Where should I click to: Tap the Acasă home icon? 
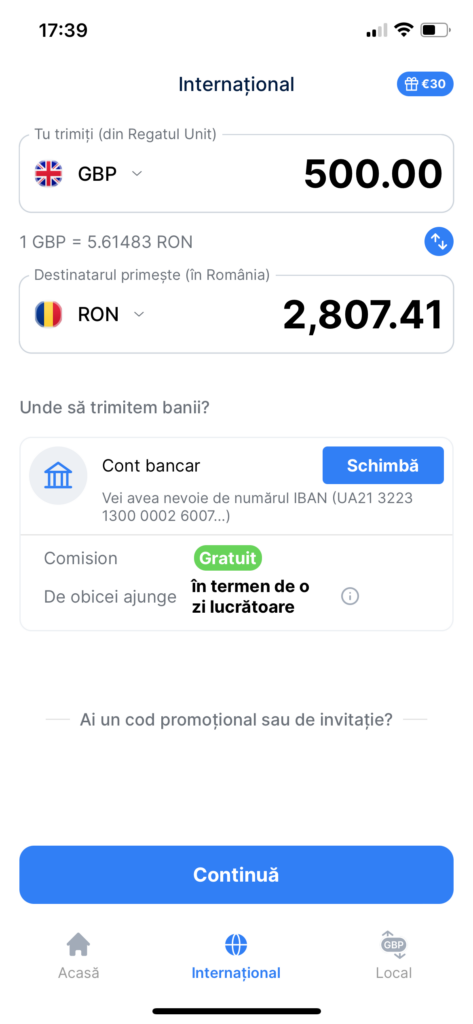(x=78, y=944)
